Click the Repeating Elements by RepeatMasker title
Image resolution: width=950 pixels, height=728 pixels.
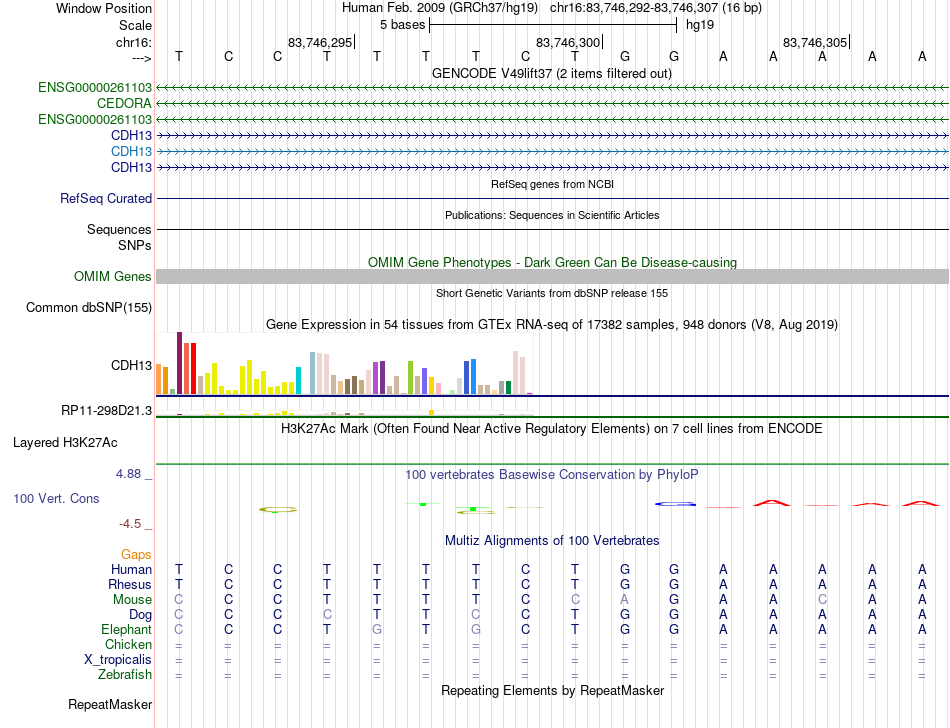click(x=553, y=690)
